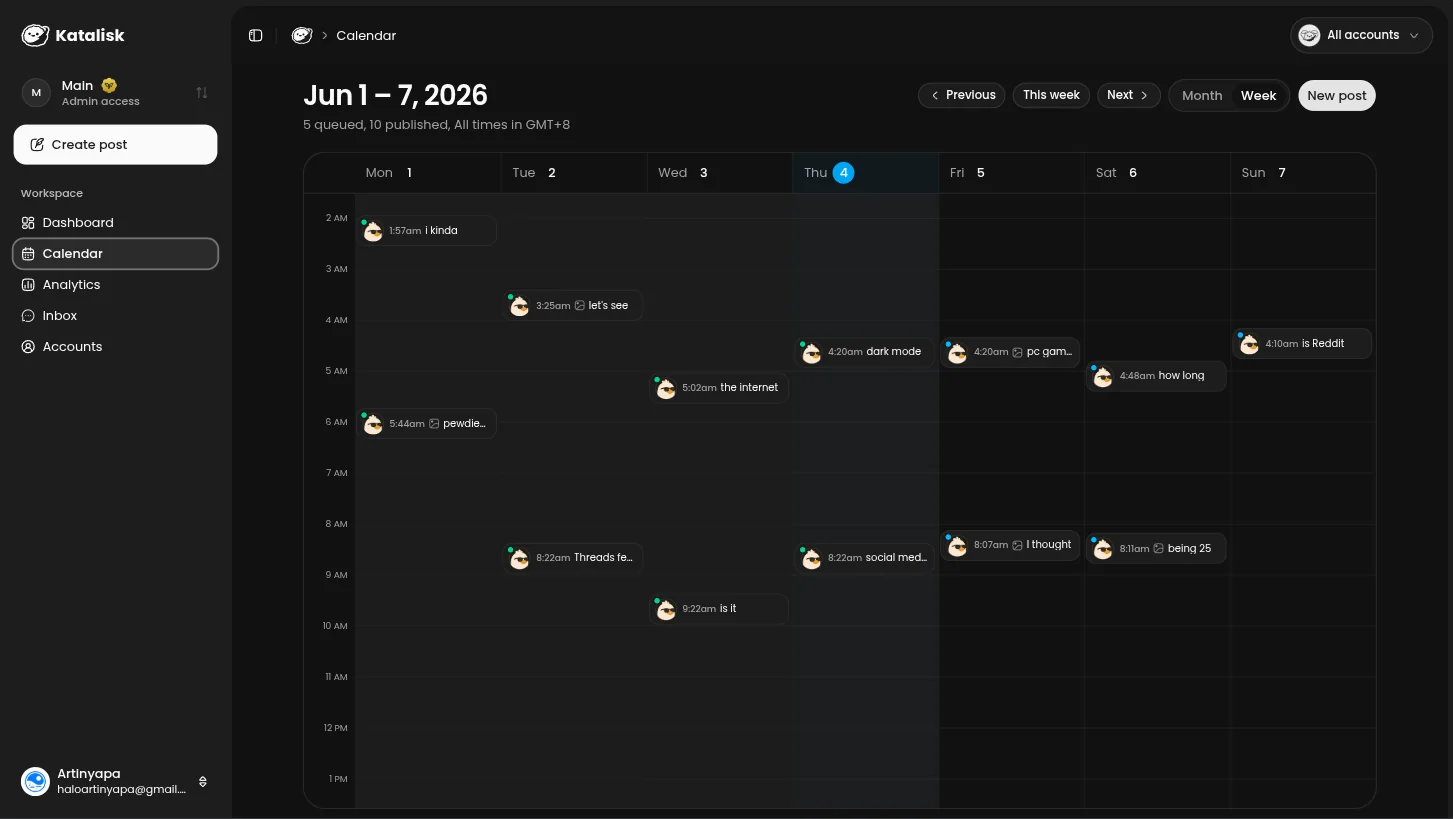This screenshot has width=1453, height=819.
Task: Jump to This week
Action: 1051,95
